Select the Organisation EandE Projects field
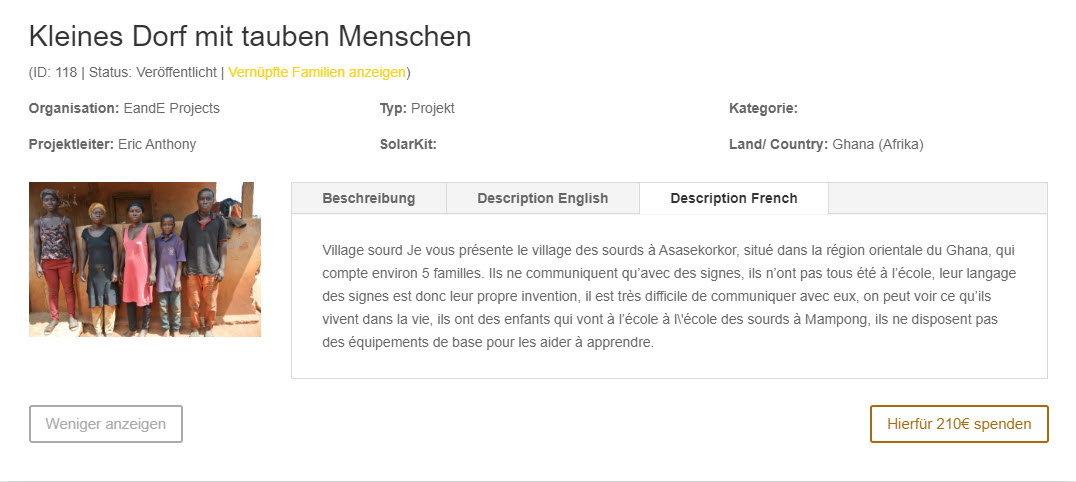 pyautogui.click(x=124, y=108)
